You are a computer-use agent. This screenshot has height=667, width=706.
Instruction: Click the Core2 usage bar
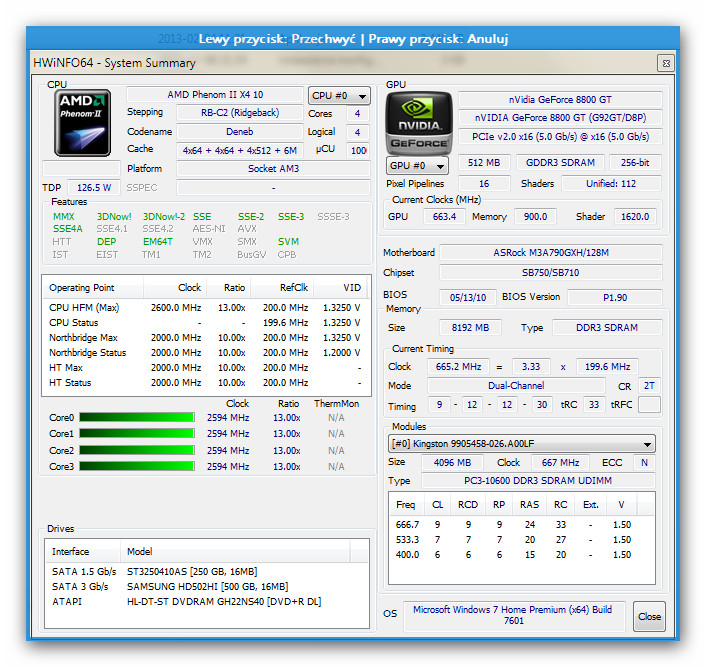pos(137,450)
